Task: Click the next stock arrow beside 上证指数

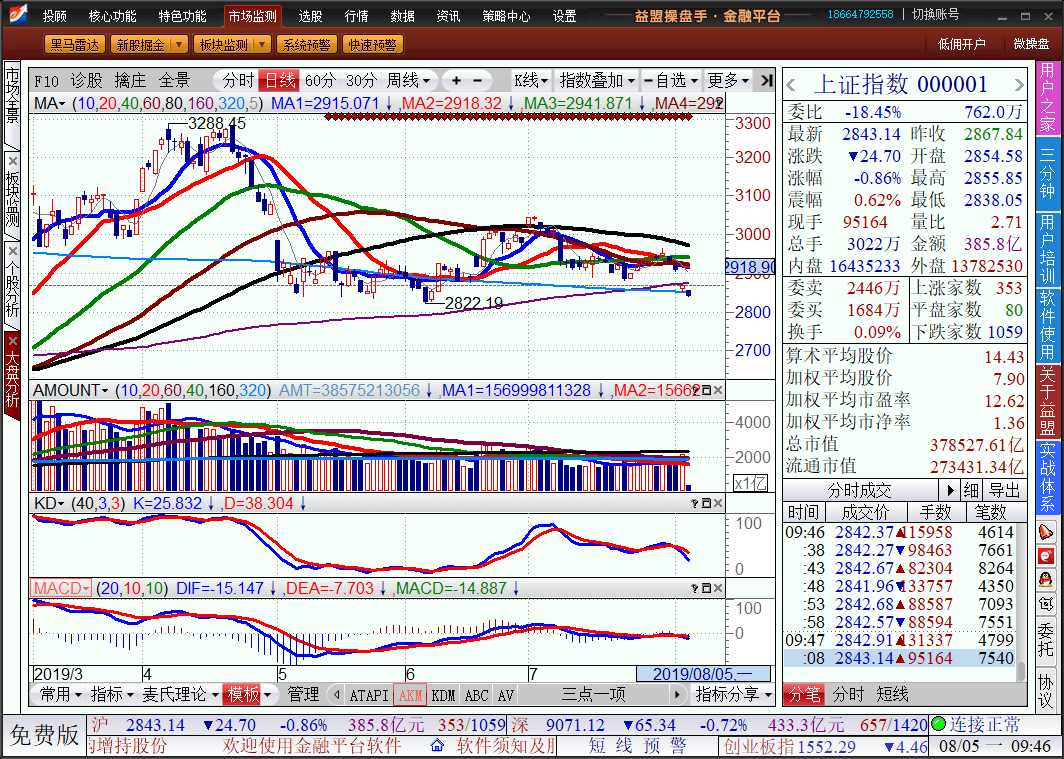Action: point(1019,85)
